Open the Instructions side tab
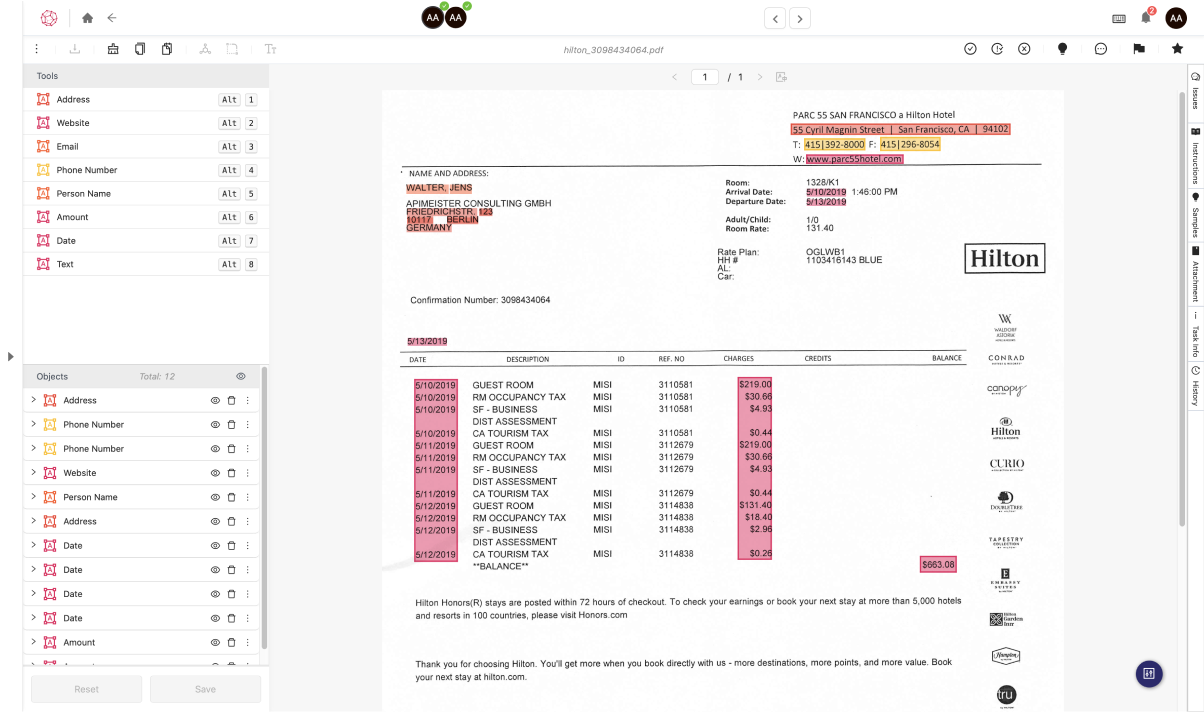The height and width of the screenshot is (712, 1204). (x=1195, y=156)
